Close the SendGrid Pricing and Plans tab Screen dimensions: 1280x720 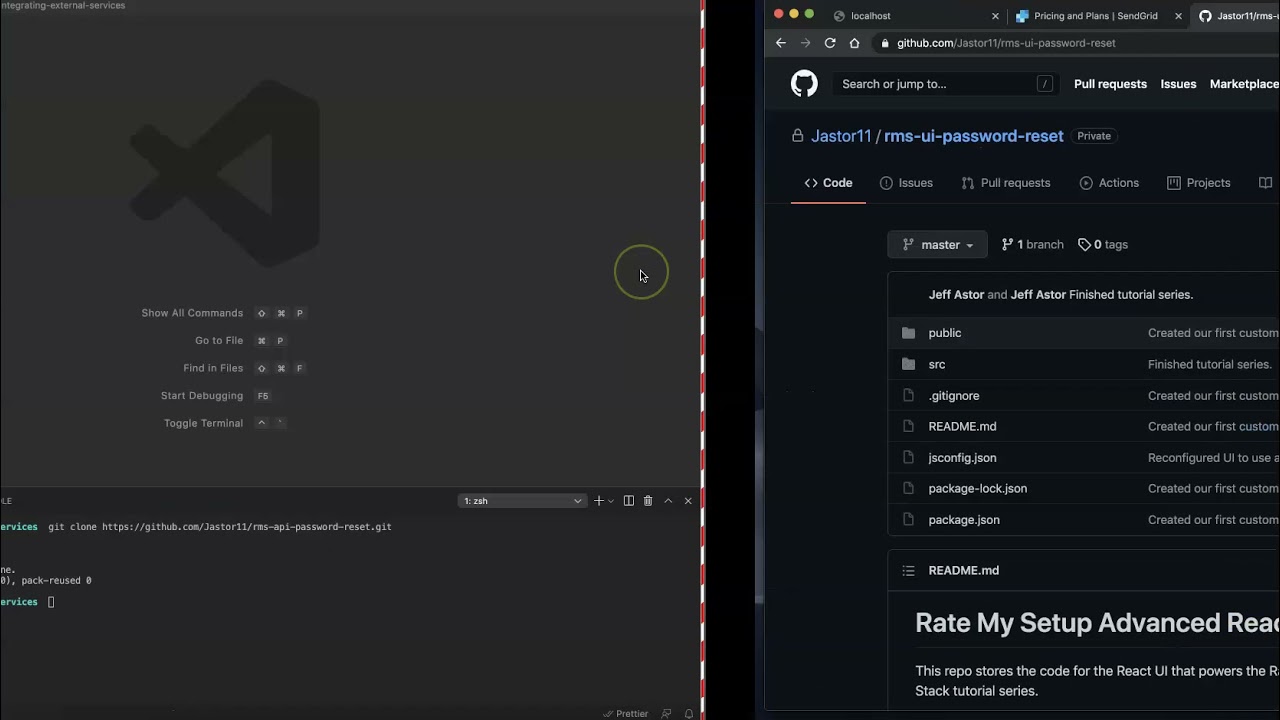click(x=1178, y=16)
